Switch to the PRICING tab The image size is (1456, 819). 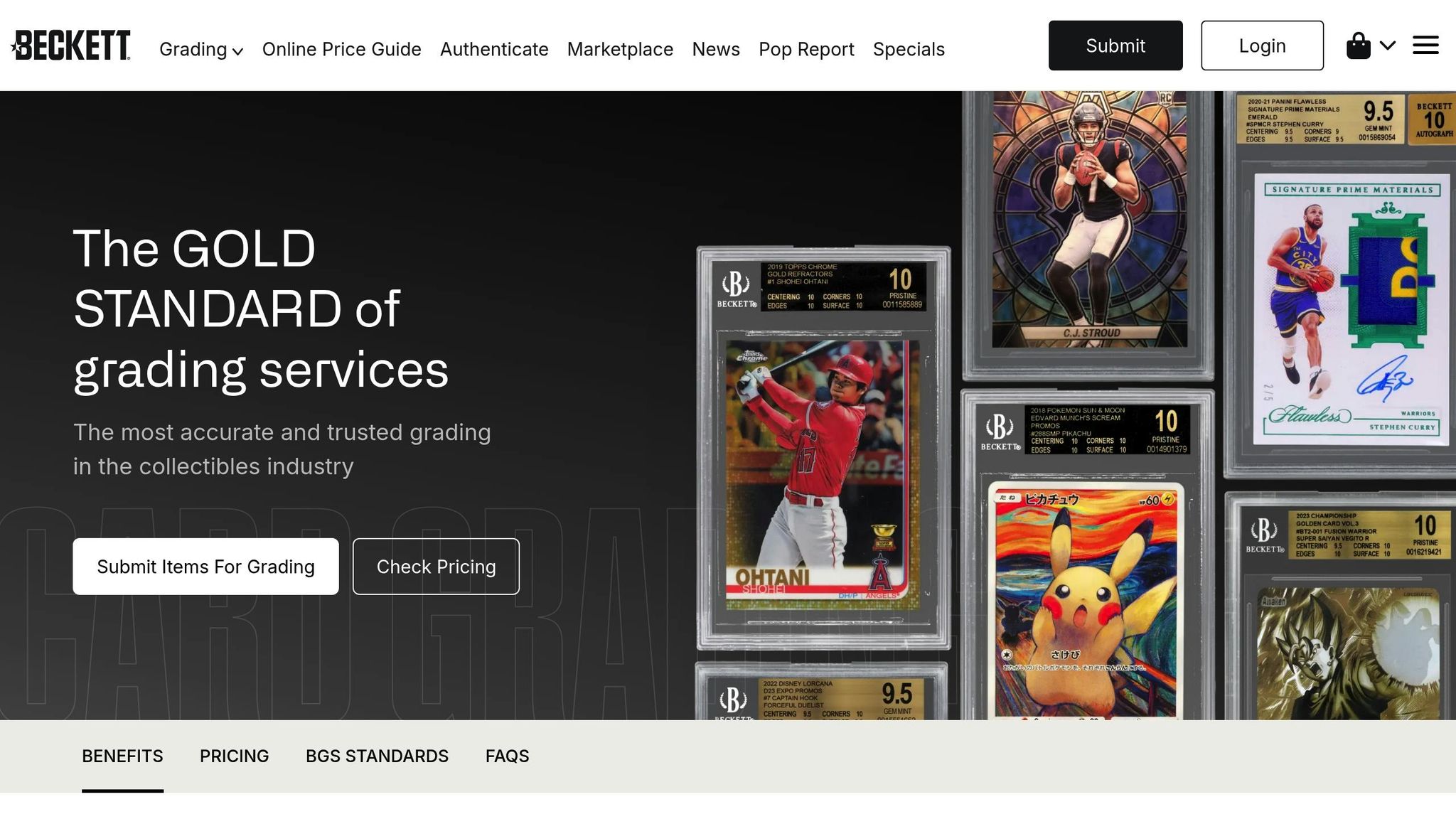(234, 756)
